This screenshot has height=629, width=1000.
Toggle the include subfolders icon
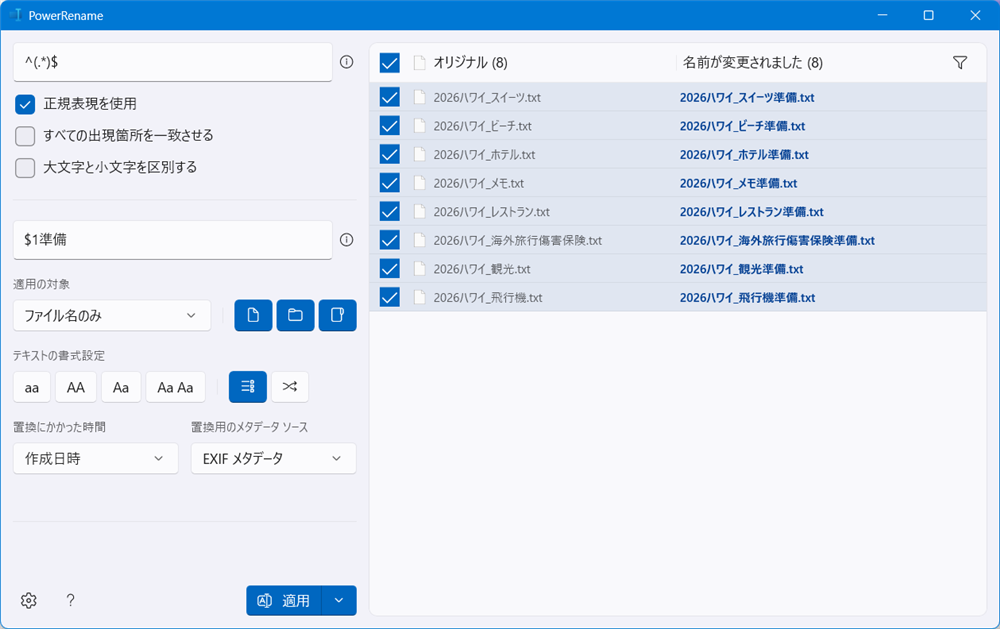(338, 315)
